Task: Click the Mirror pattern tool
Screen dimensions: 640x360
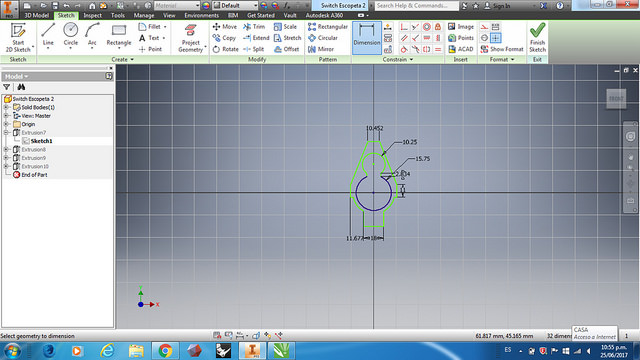Action: 321,49
